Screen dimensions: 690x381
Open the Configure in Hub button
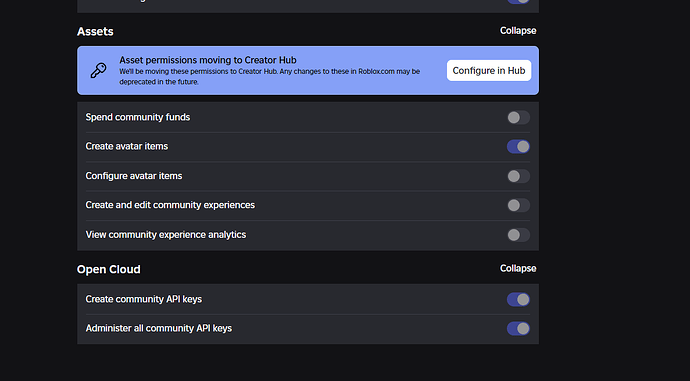coord(489,70)
